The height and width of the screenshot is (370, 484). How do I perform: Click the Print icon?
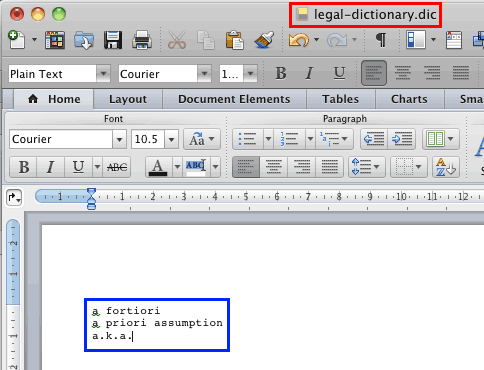click(142, 40)
